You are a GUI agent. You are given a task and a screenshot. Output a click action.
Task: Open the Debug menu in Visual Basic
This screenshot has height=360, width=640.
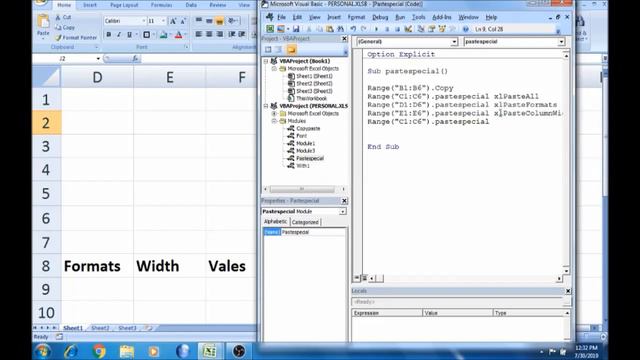coord(380,17)
